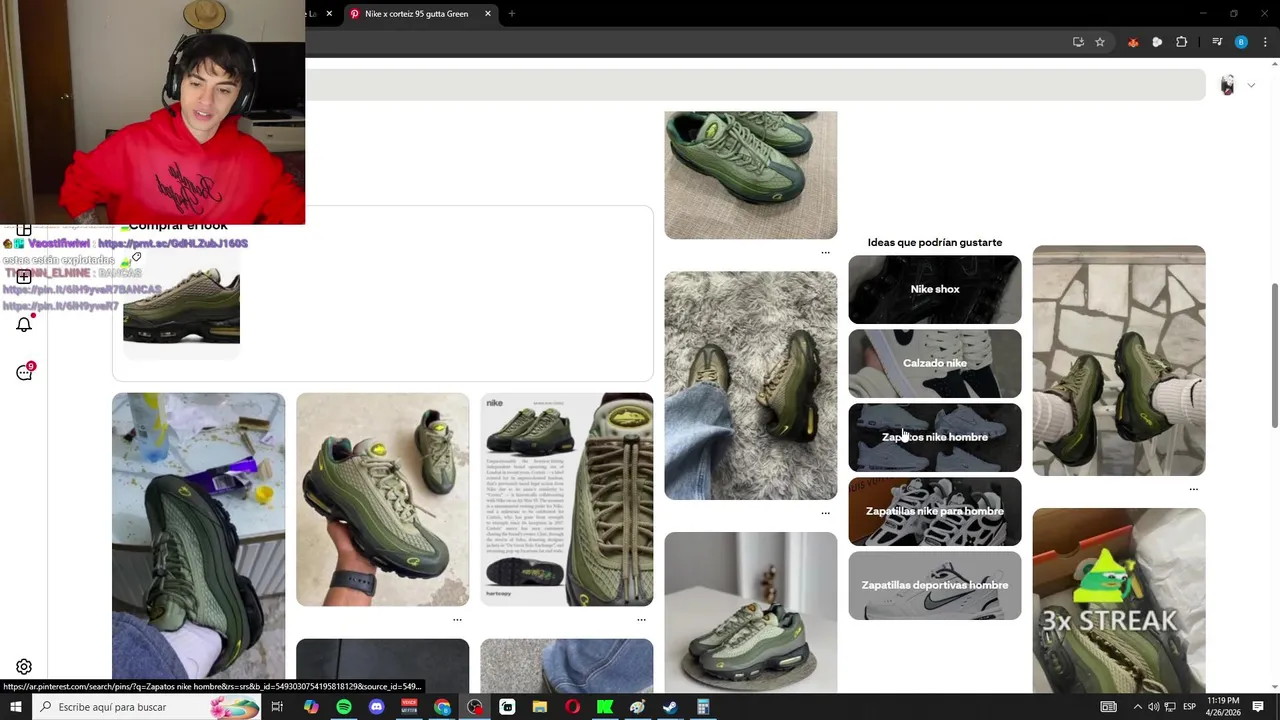Open the Chrome profile avatar B
This screenshot has height=720, width=1280.
[1241, 42]
